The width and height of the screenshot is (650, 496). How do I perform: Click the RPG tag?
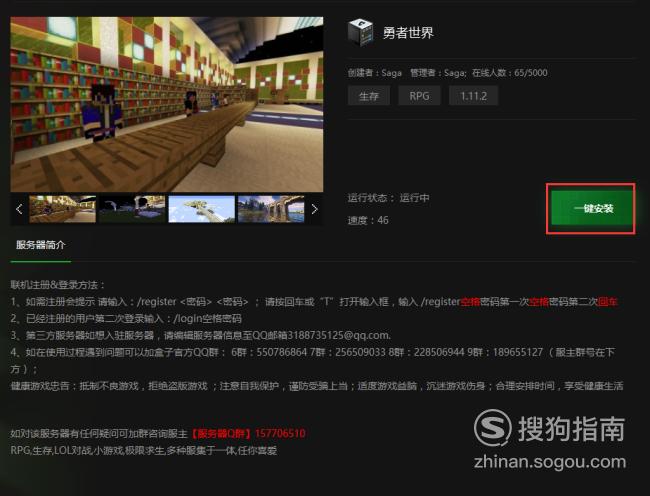point(419,96)
